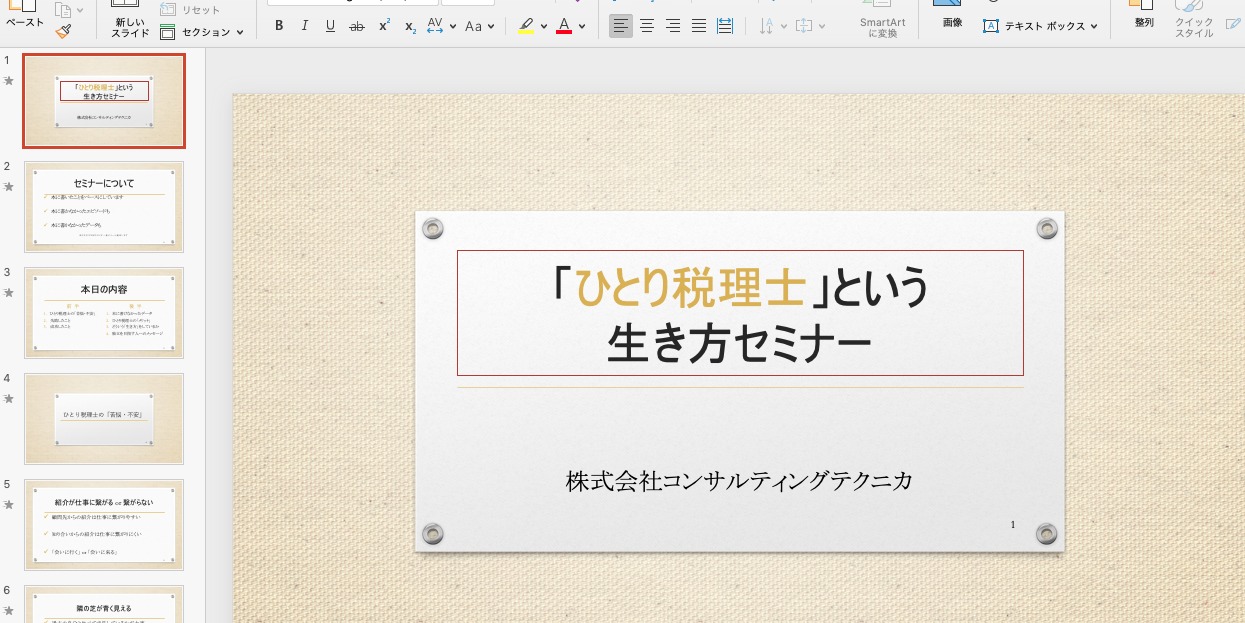The image size is (1245, 623).
Task: Click the animation star beside slide 4
Action: 9,398
